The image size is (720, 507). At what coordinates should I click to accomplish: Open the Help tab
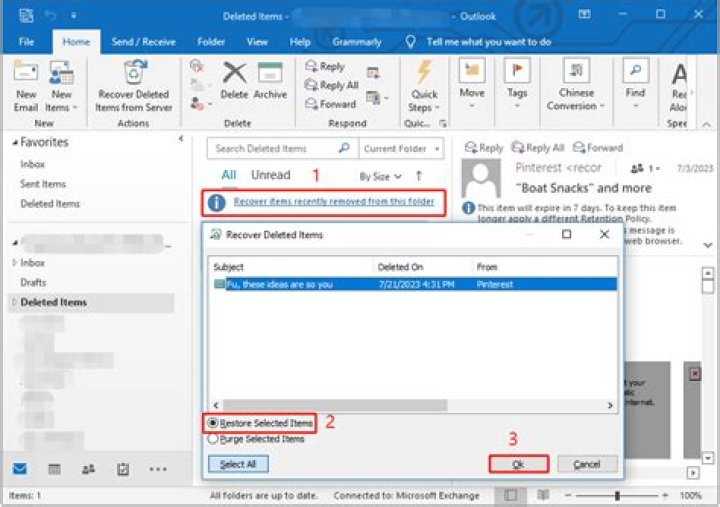pyautogui.click(x=300, y=42)
